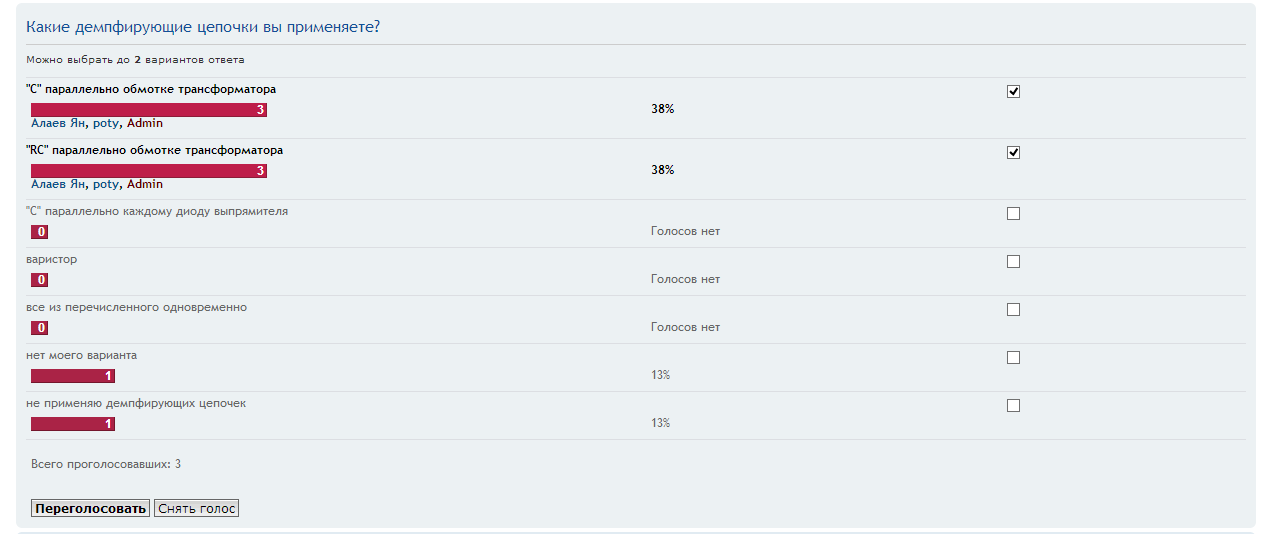Click the Снять голос button
This screenshot has height=534, width=1268.
tap(196, 509)
